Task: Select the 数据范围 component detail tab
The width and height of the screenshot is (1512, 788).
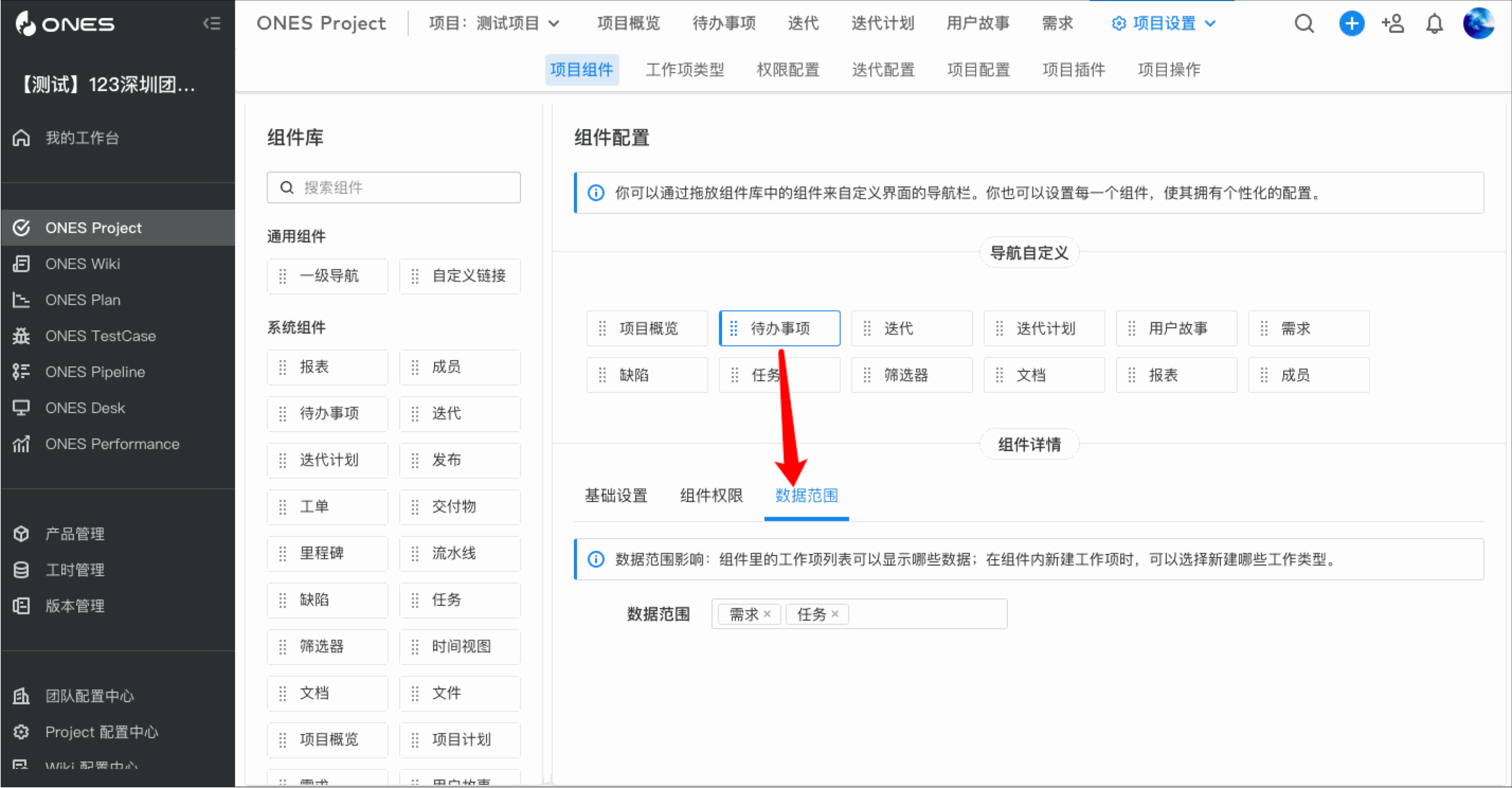Action: click(806, 496)
